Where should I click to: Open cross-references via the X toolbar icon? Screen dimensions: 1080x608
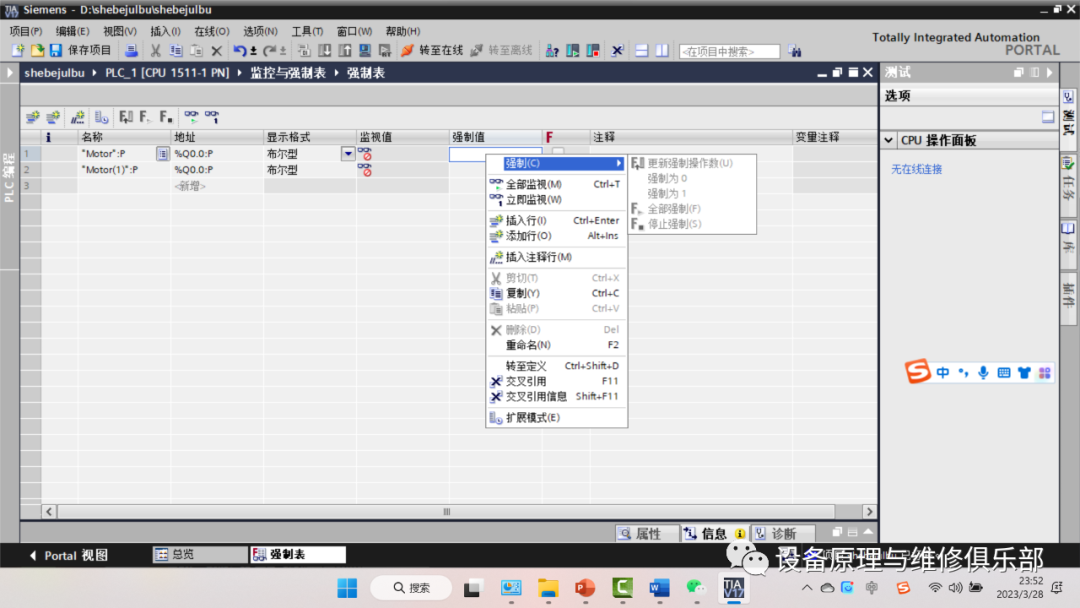click(618, 50)
